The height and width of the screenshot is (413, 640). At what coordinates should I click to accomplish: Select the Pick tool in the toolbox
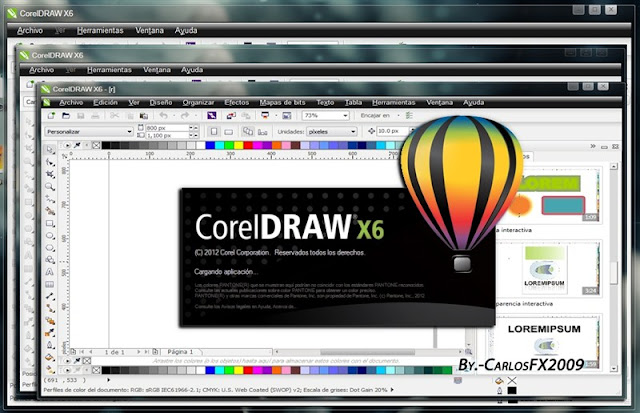tap(50, 150)
